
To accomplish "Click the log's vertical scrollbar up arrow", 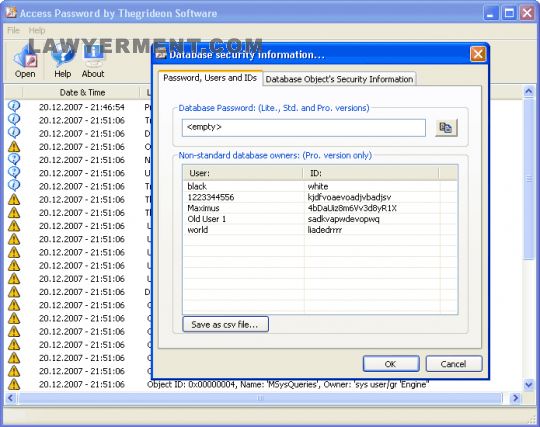I will click(529, 92).
